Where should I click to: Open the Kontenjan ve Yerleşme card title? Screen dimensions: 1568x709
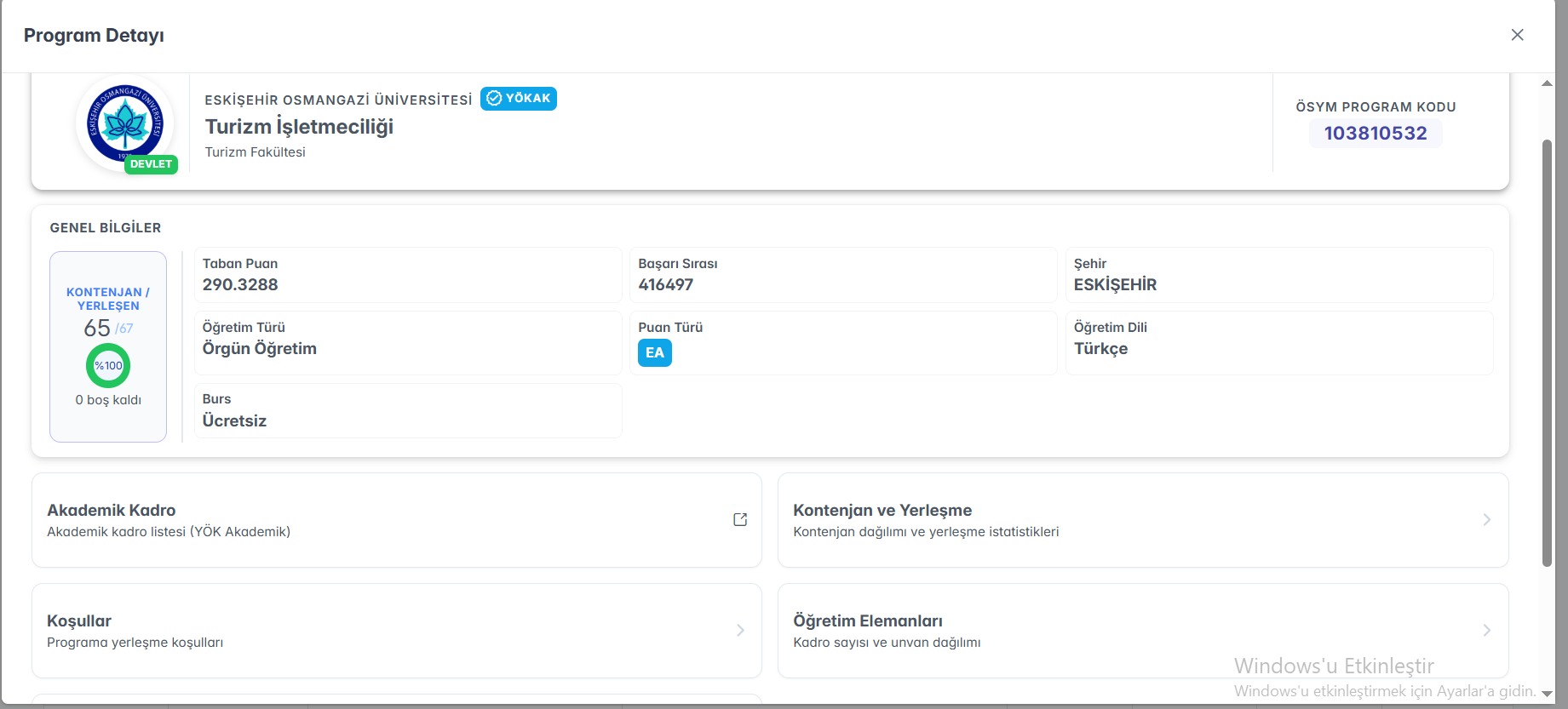pos(882,510)
